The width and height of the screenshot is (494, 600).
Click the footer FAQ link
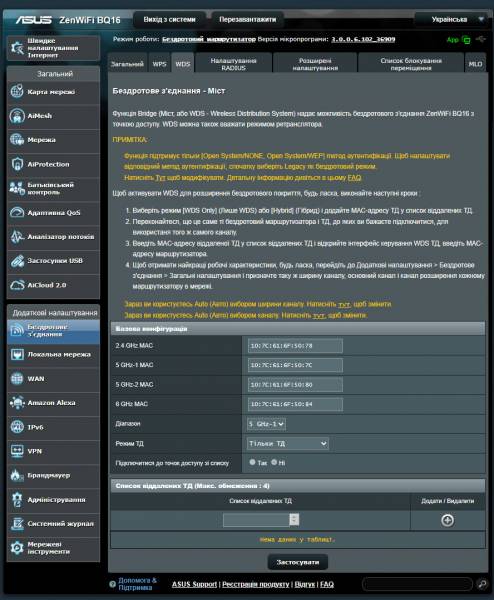[327, 584]
